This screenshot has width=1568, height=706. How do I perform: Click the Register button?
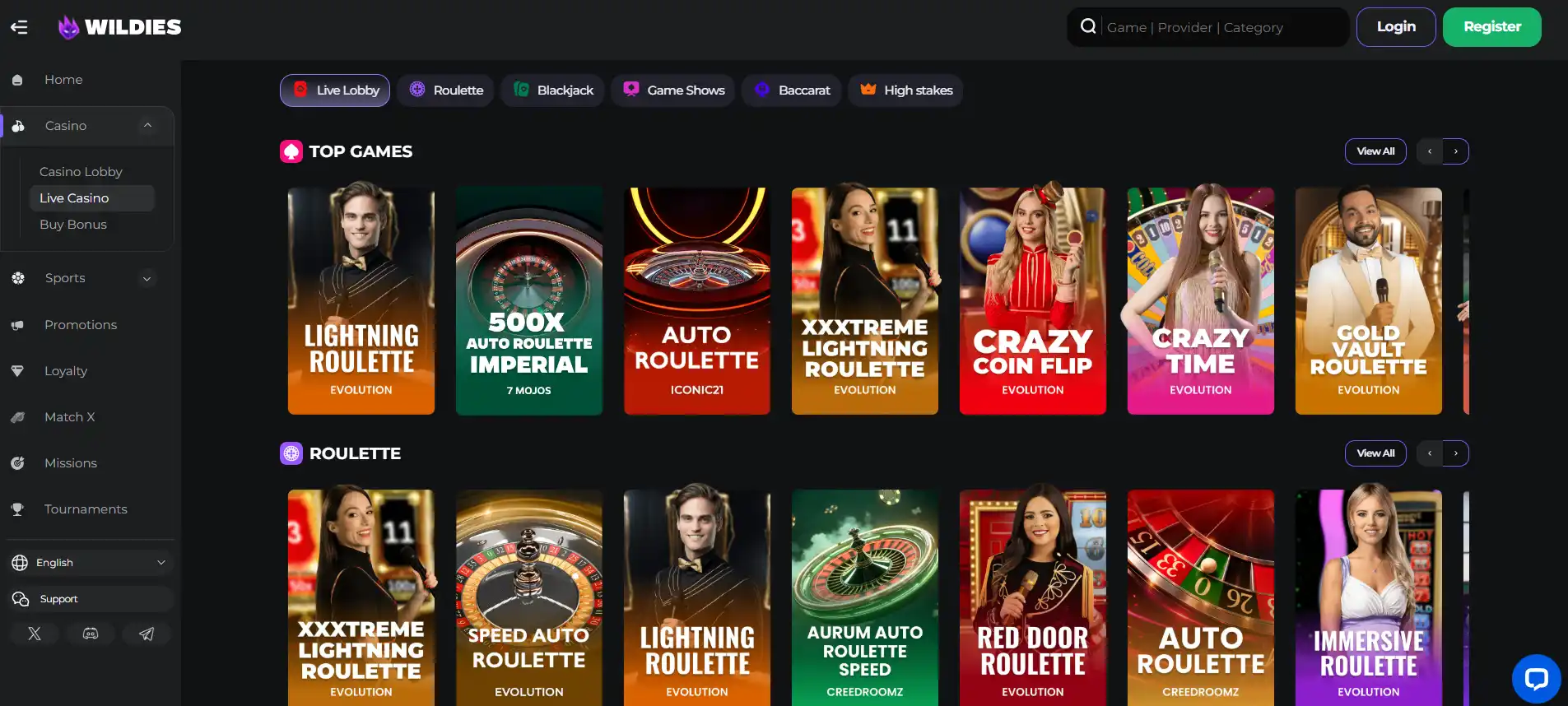1491,27
